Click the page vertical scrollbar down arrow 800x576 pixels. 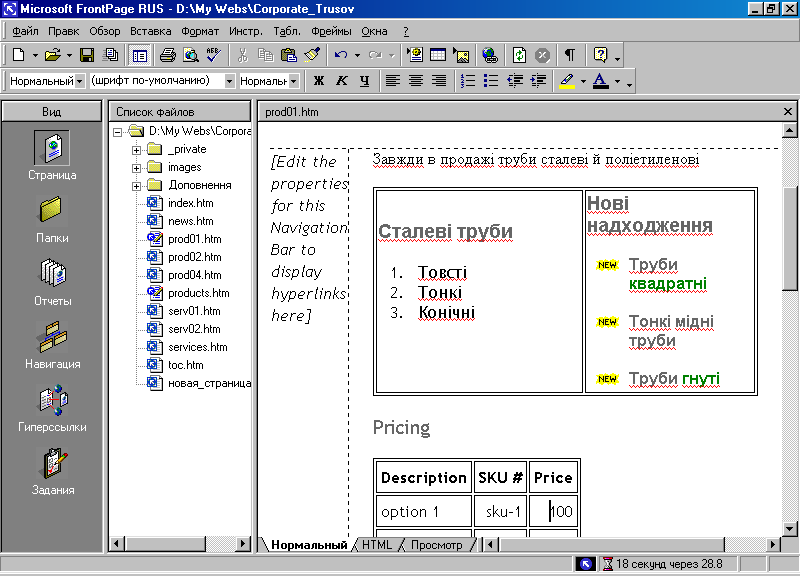pos(789,529)
